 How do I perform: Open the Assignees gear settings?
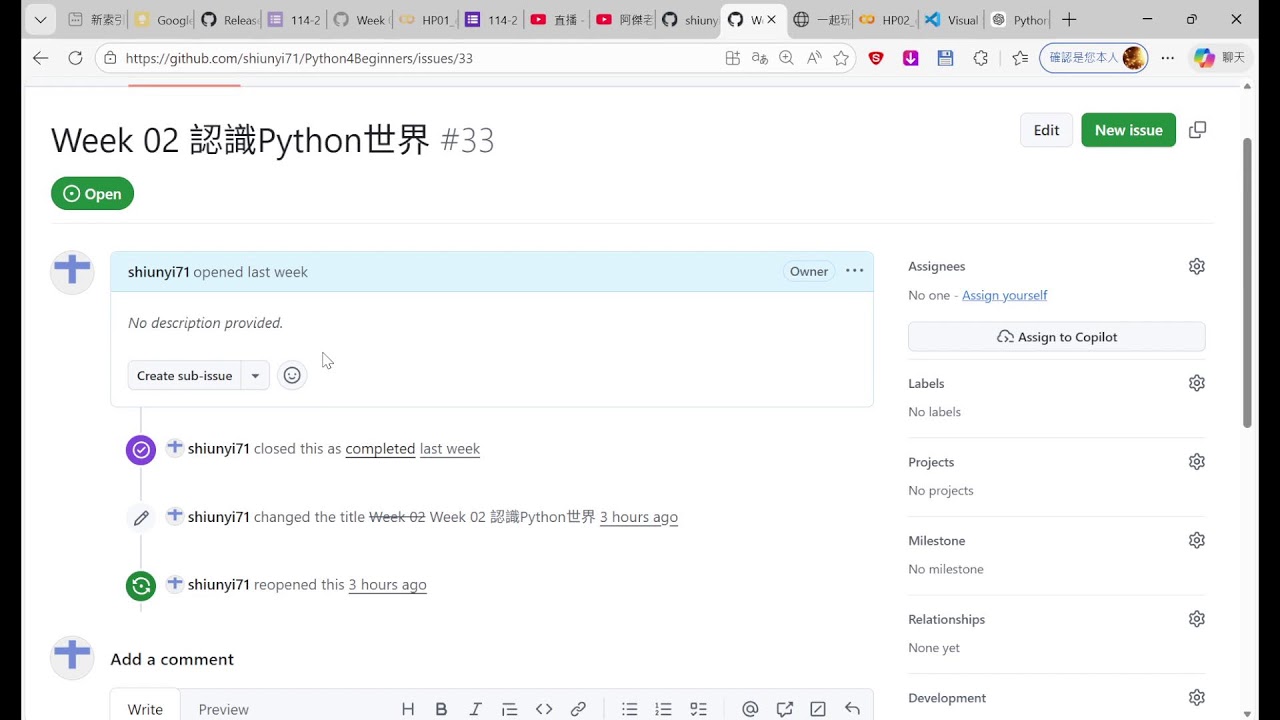[x=1196, y=266]
